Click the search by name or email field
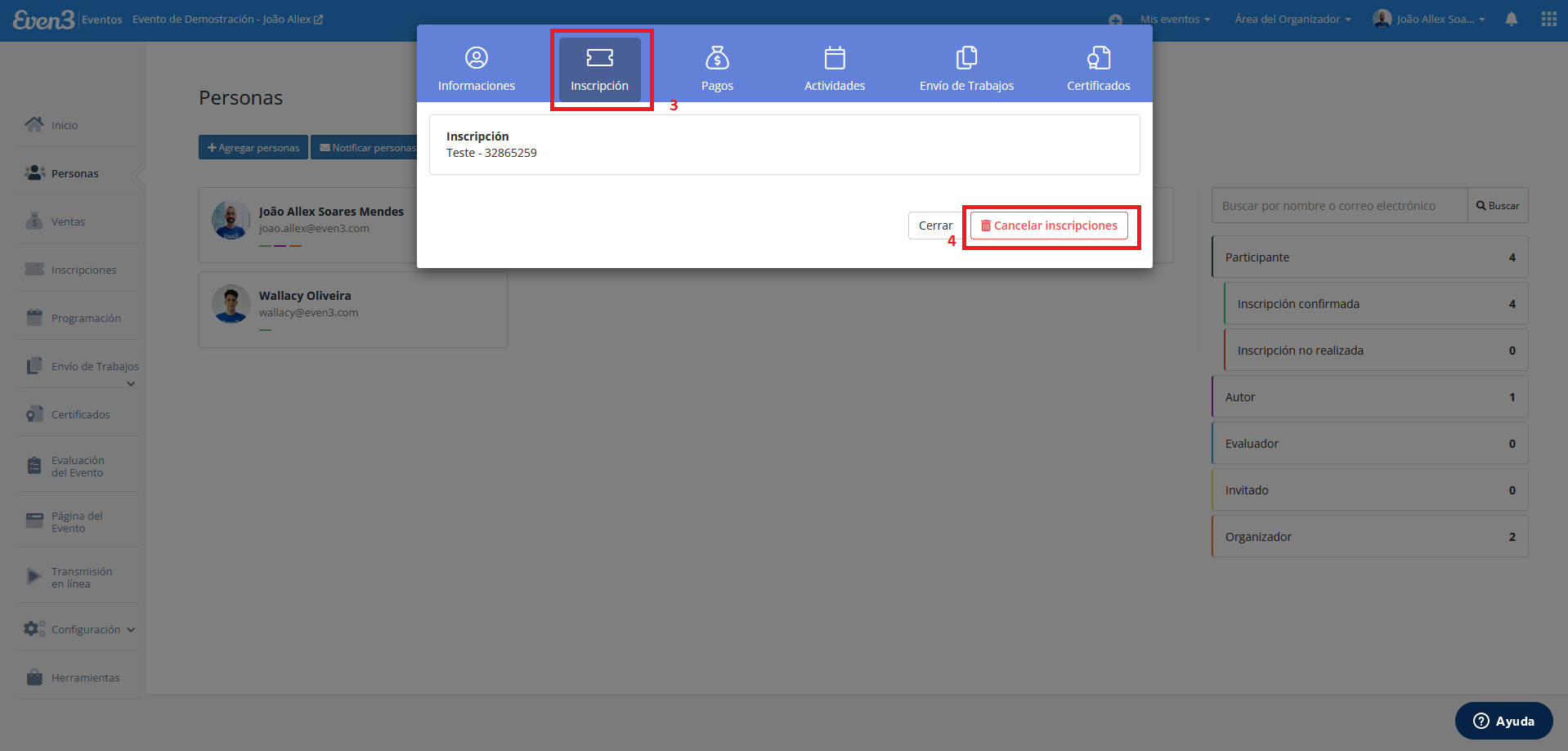Viewport: 1568px width, 751px height. (1339, 206)
